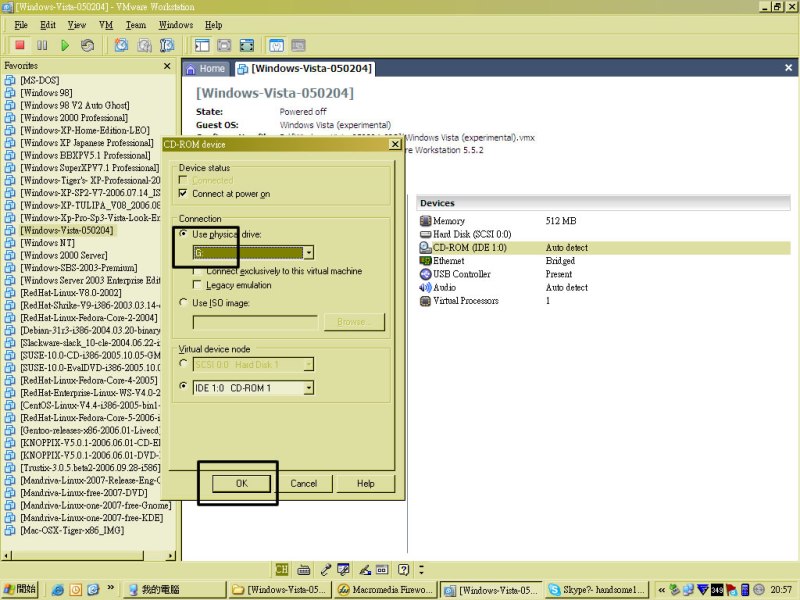Click the Revert to Snapshot toolbar icon
This screenshot has width=800, height=600.
pos(144,45)
